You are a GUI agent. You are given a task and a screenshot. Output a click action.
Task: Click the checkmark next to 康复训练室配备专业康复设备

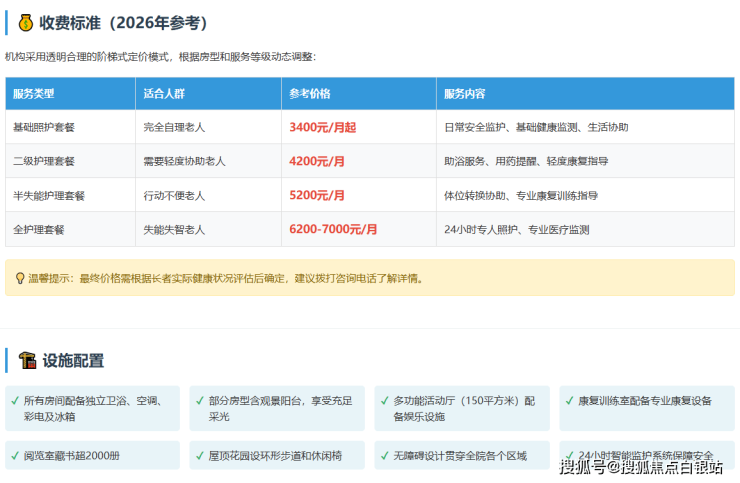pos(569,400)
